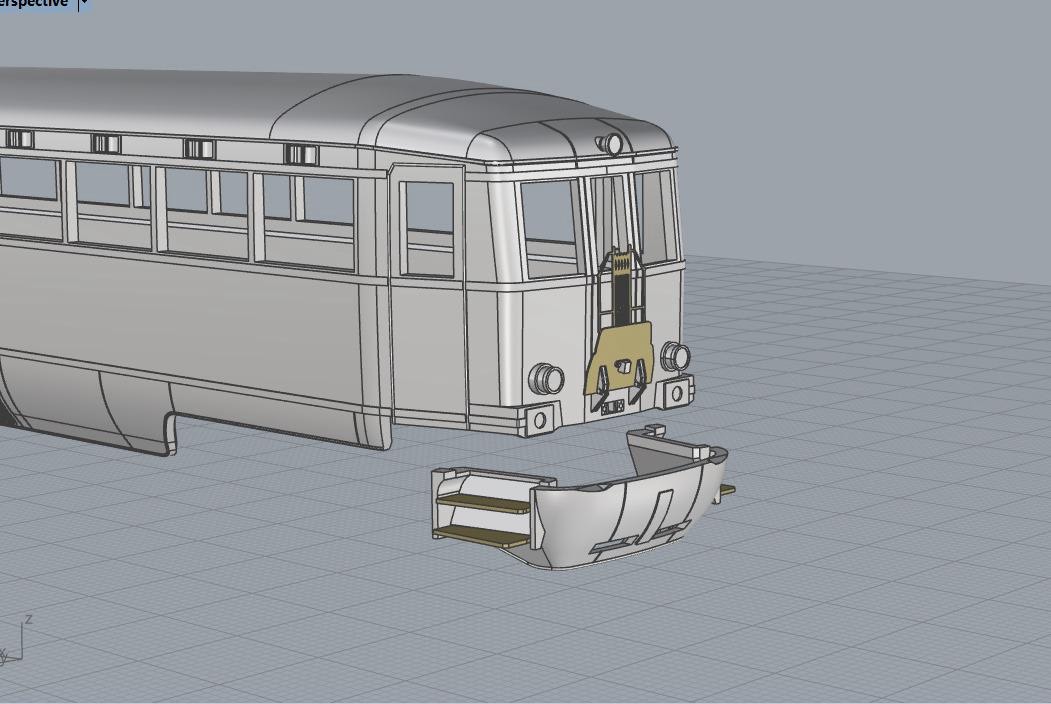The height and width of the screenshot is (704, 1051).
Task: Select the lower right front headlamp
Action: [x=675, y=356]
